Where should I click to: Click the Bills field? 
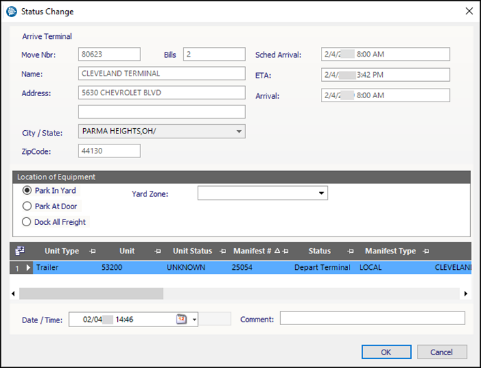[214, 54]
